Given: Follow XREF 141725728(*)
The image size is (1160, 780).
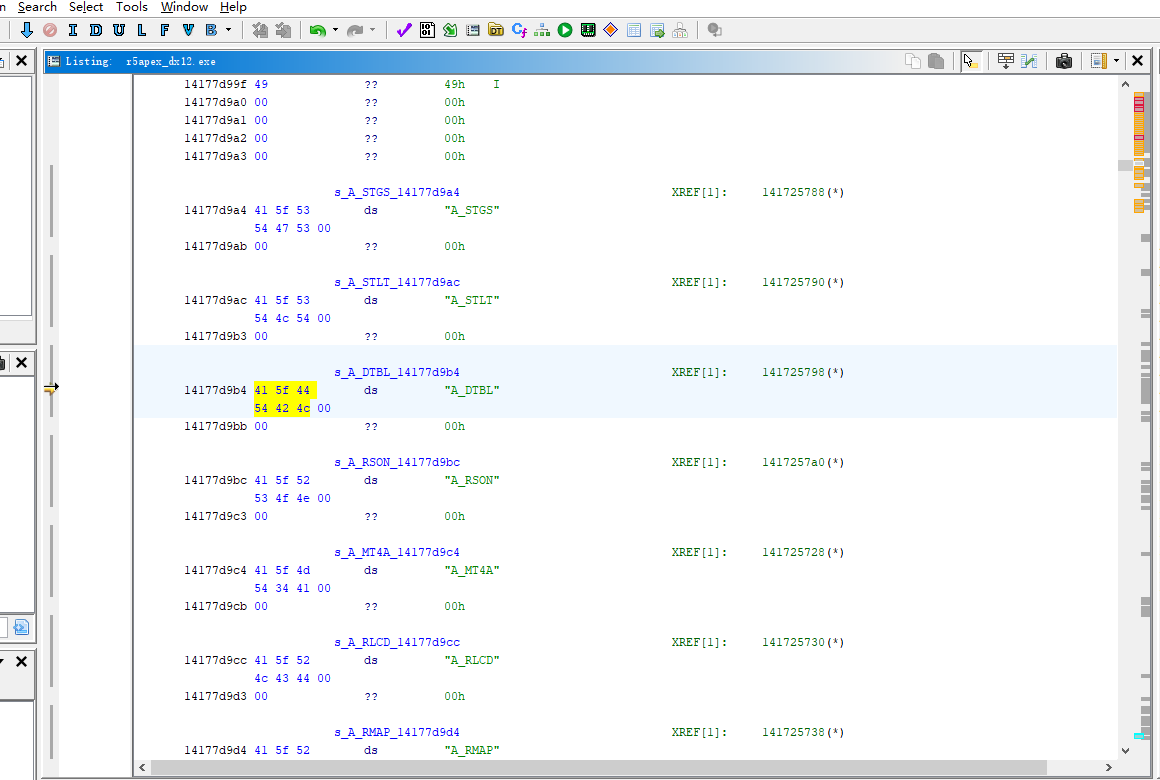Looking at the screenshot, I should (803, 553).
